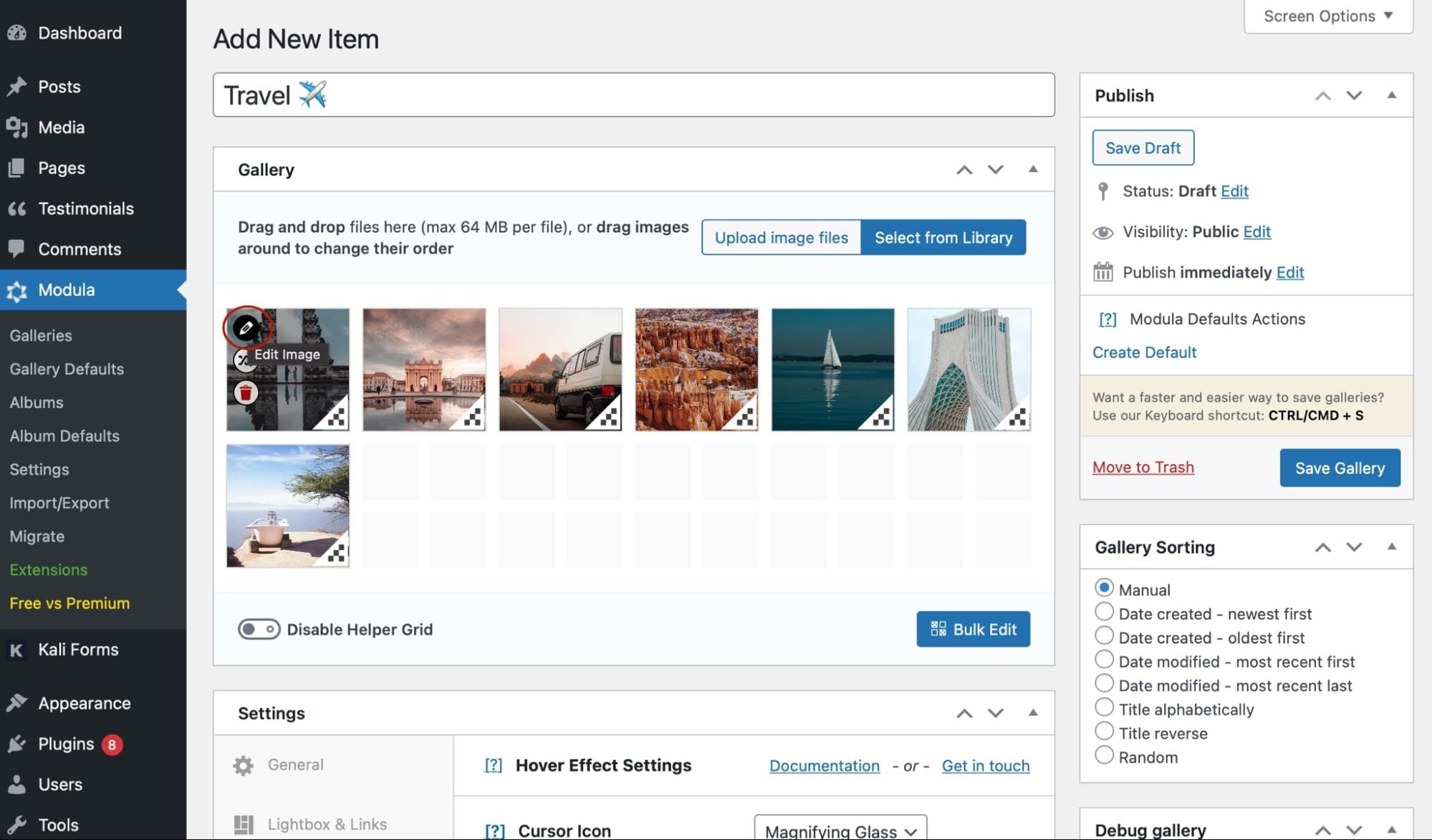Click the crop icon on the first gallery image

click(246, 359)
